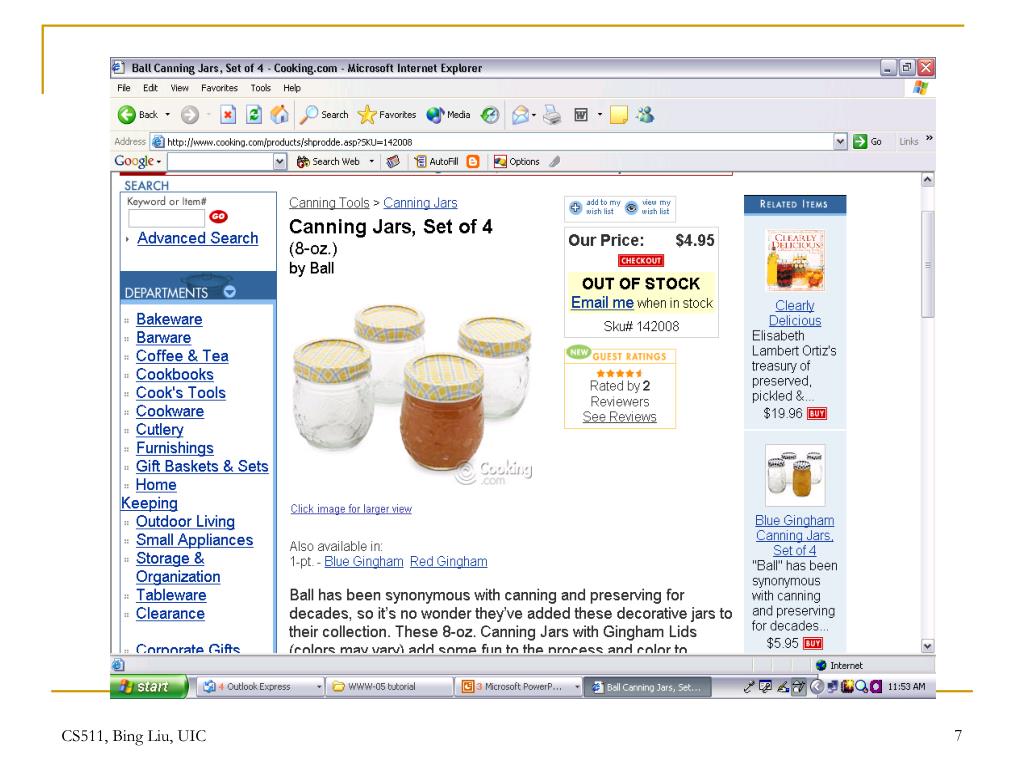Click the Google toolbar search field
Screen dimensions: 1024x768
(221, 161)
